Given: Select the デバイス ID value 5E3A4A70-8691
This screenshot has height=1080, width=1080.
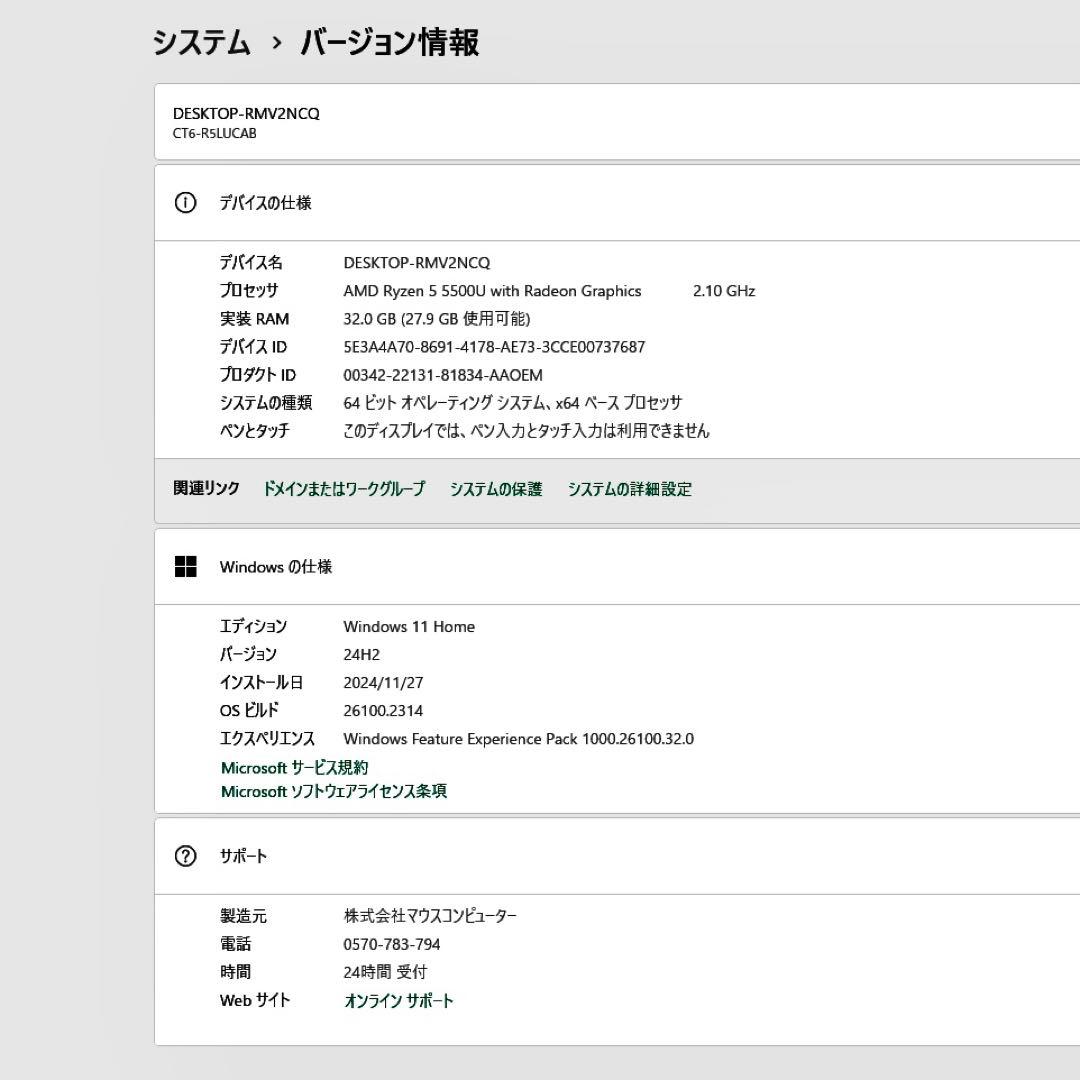Looking at the screenshot, I should click(494, 347).
